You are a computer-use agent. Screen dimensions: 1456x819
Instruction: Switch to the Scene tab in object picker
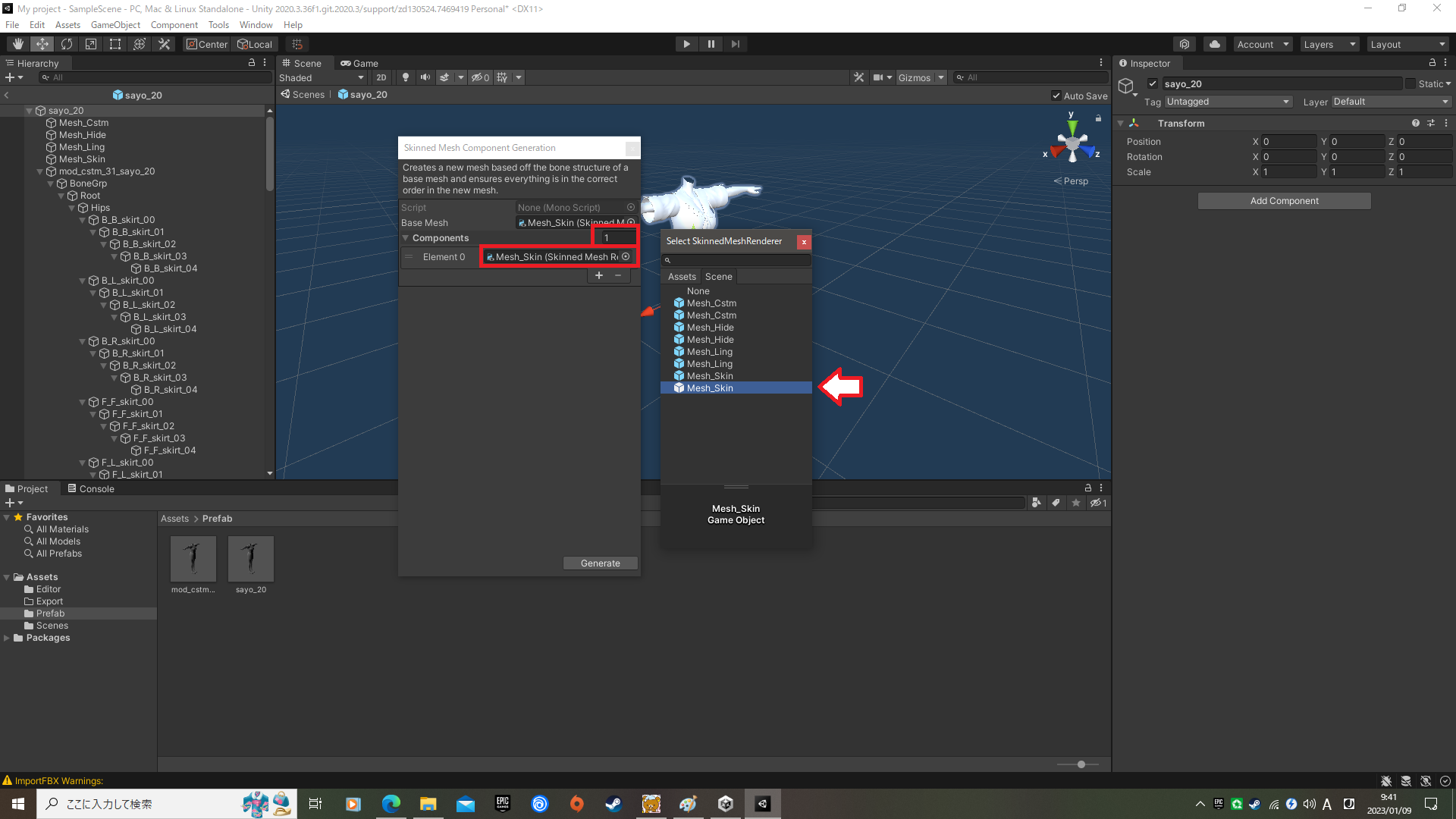coord(718,277)
